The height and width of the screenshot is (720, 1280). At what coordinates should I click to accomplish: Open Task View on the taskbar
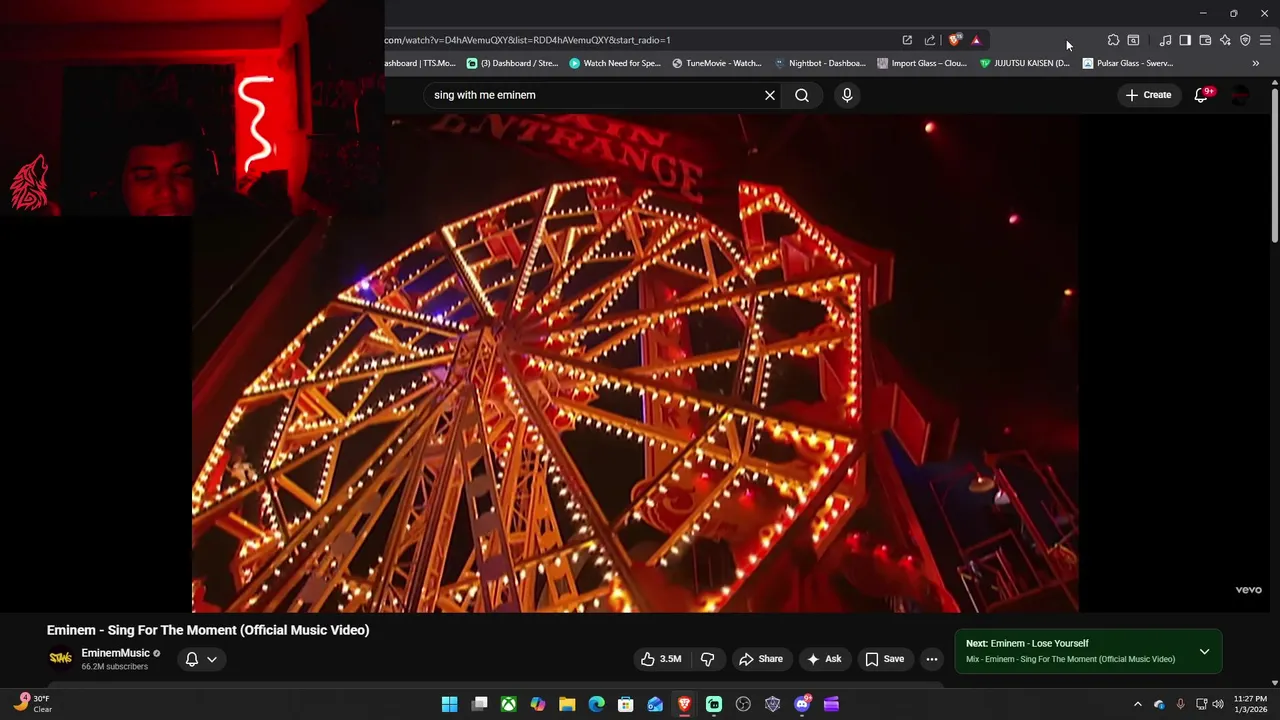(x=479, y=704)
